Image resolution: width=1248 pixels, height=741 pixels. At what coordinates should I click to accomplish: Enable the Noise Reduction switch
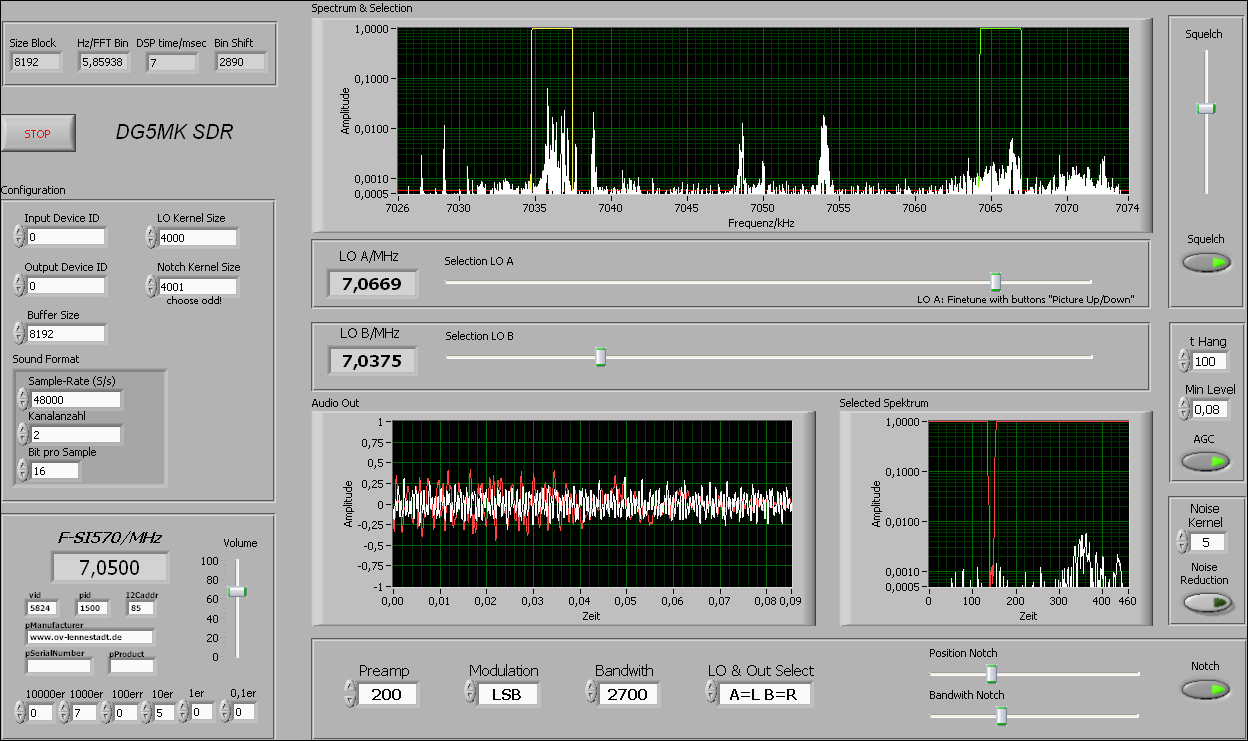1206,603
